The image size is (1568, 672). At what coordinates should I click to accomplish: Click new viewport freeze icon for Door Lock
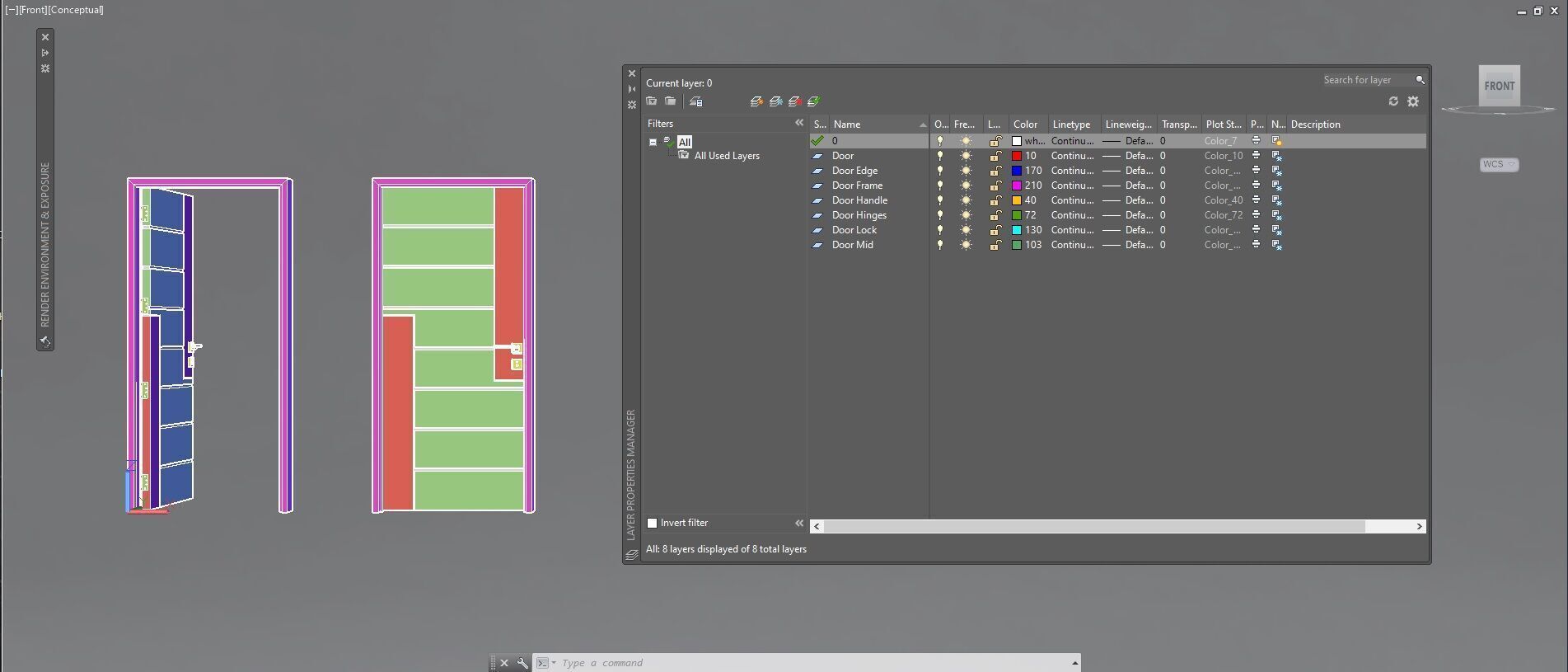[1276, 230]
